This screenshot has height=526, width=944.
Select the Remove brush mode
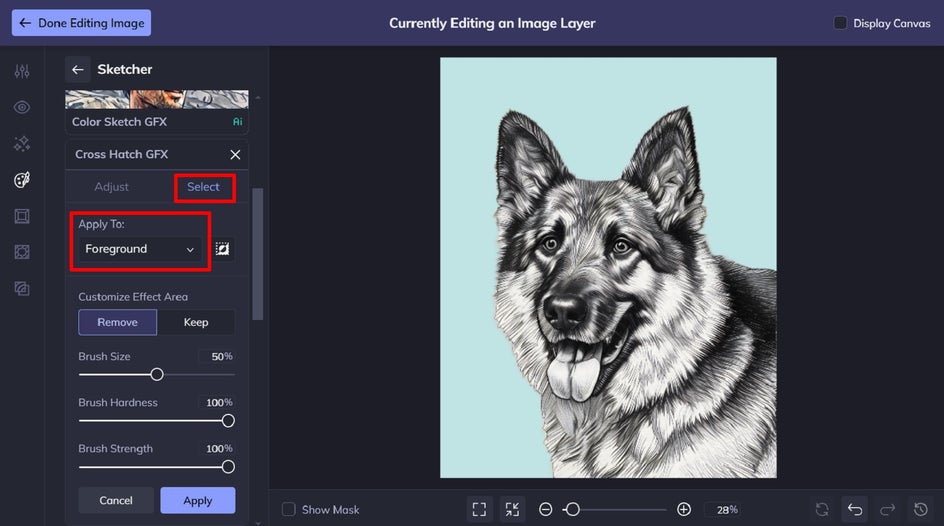pyautogui.click(x=117, y=323)
